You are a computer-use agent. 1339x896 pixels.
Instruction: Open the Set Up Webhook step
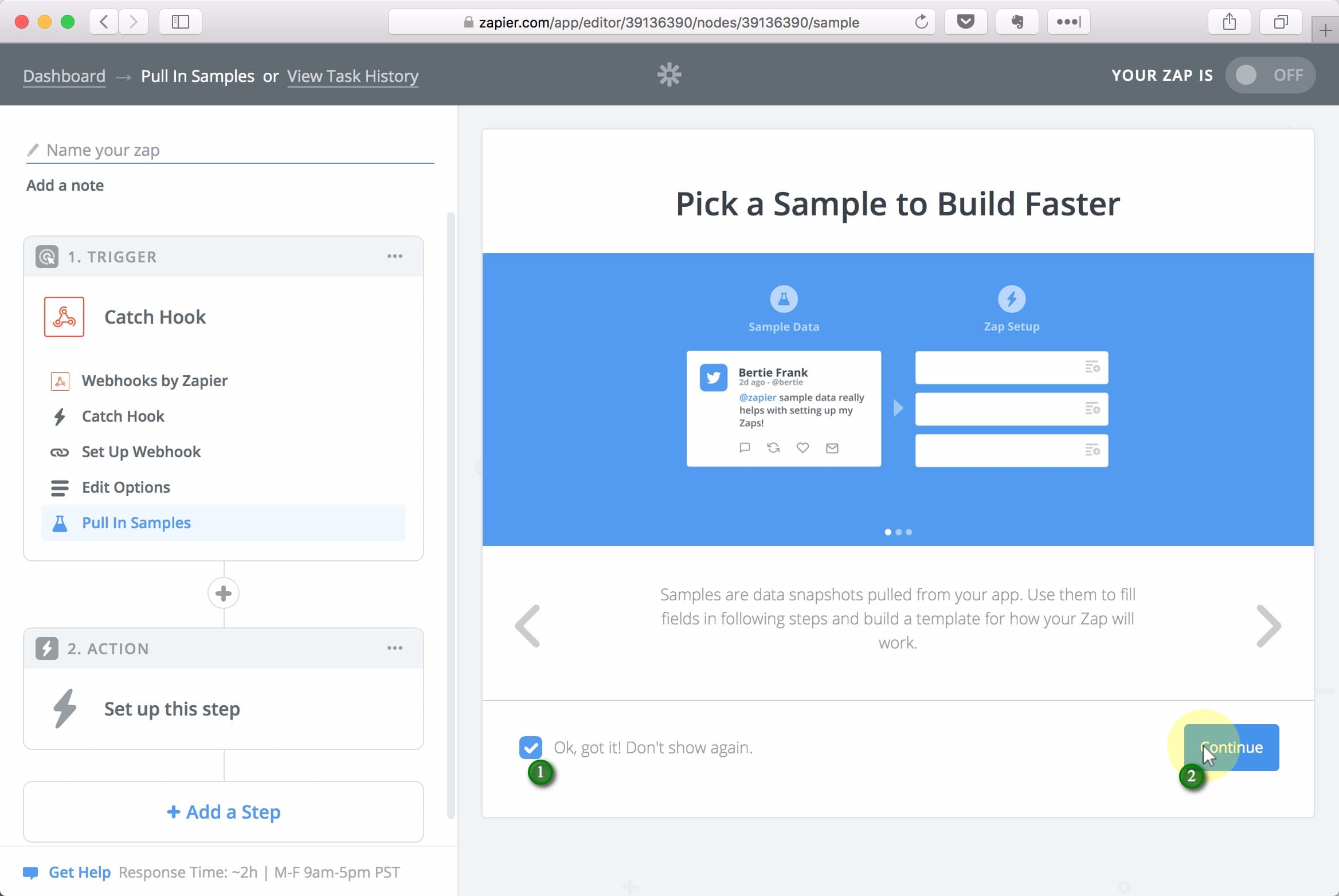coord(224,452)
